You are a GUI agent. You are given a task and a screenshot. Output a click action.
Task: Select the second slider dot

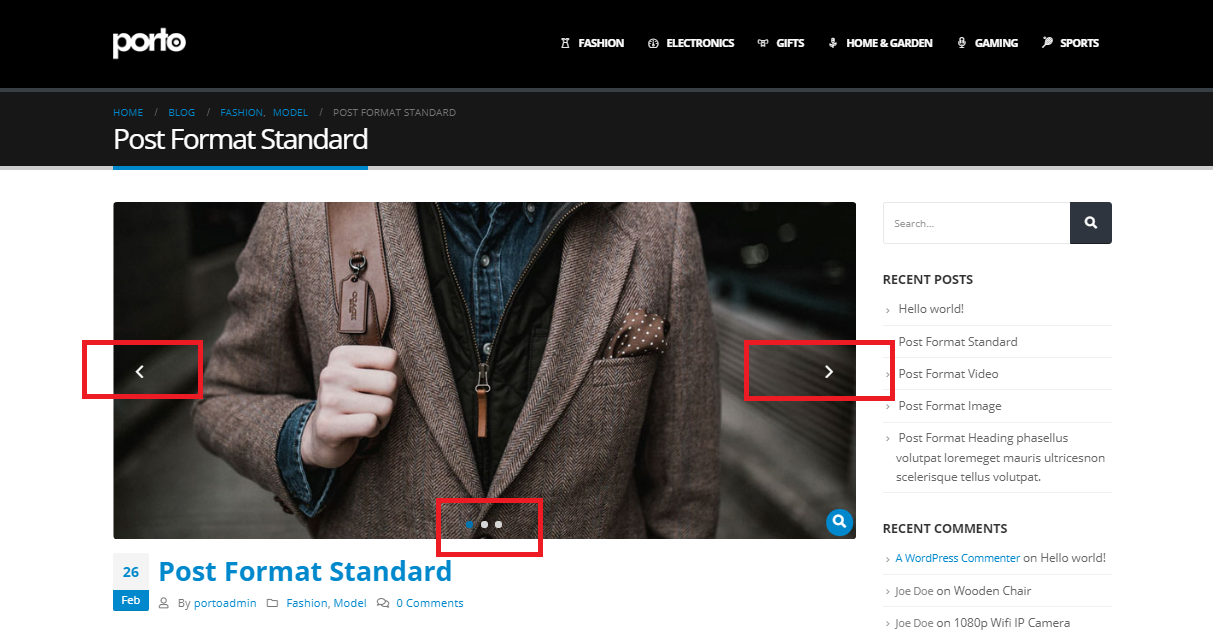484,524
